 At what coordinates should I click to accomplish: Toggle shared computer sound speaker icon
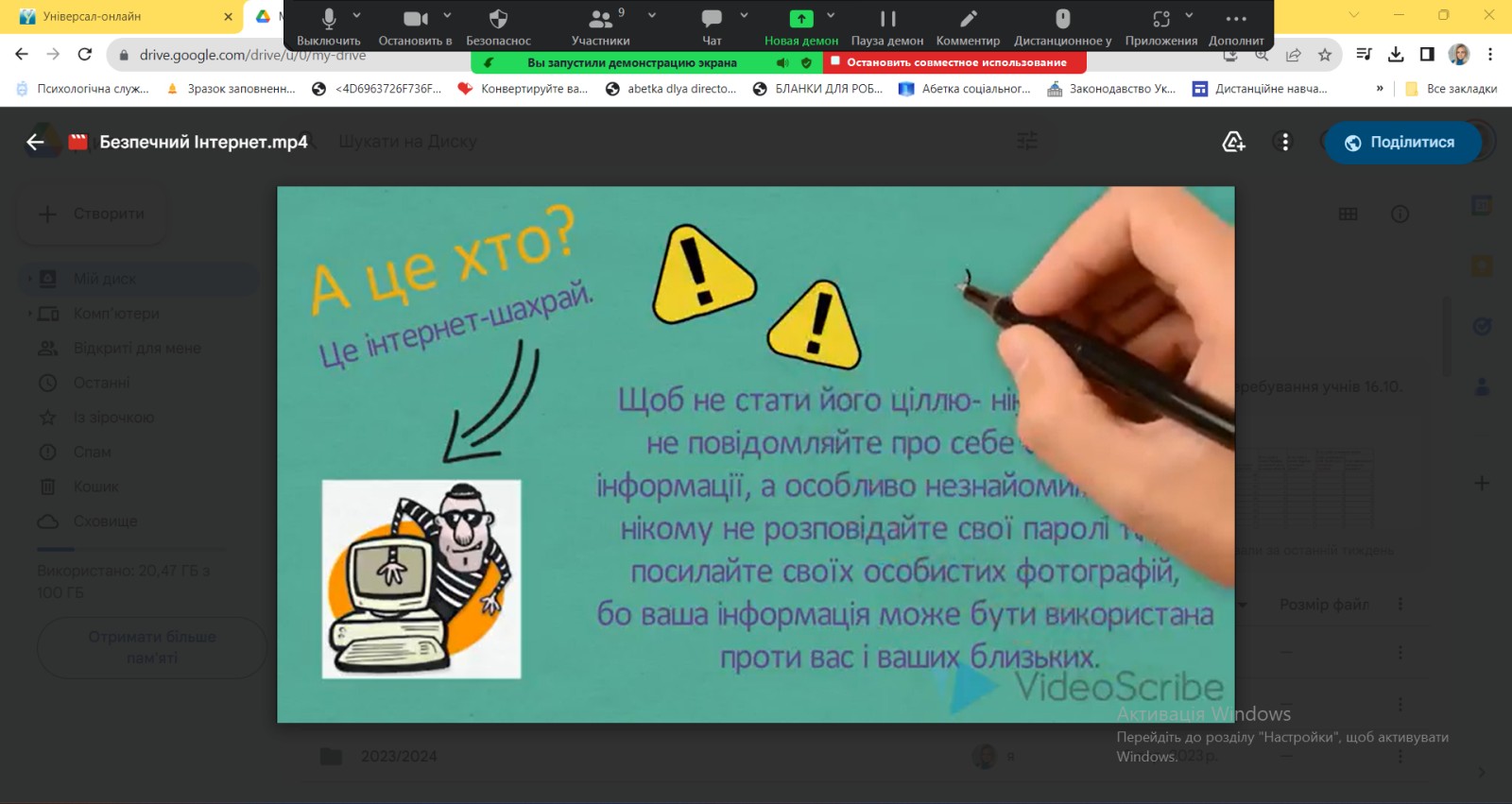pyautogui.click(x=782, y=62)
